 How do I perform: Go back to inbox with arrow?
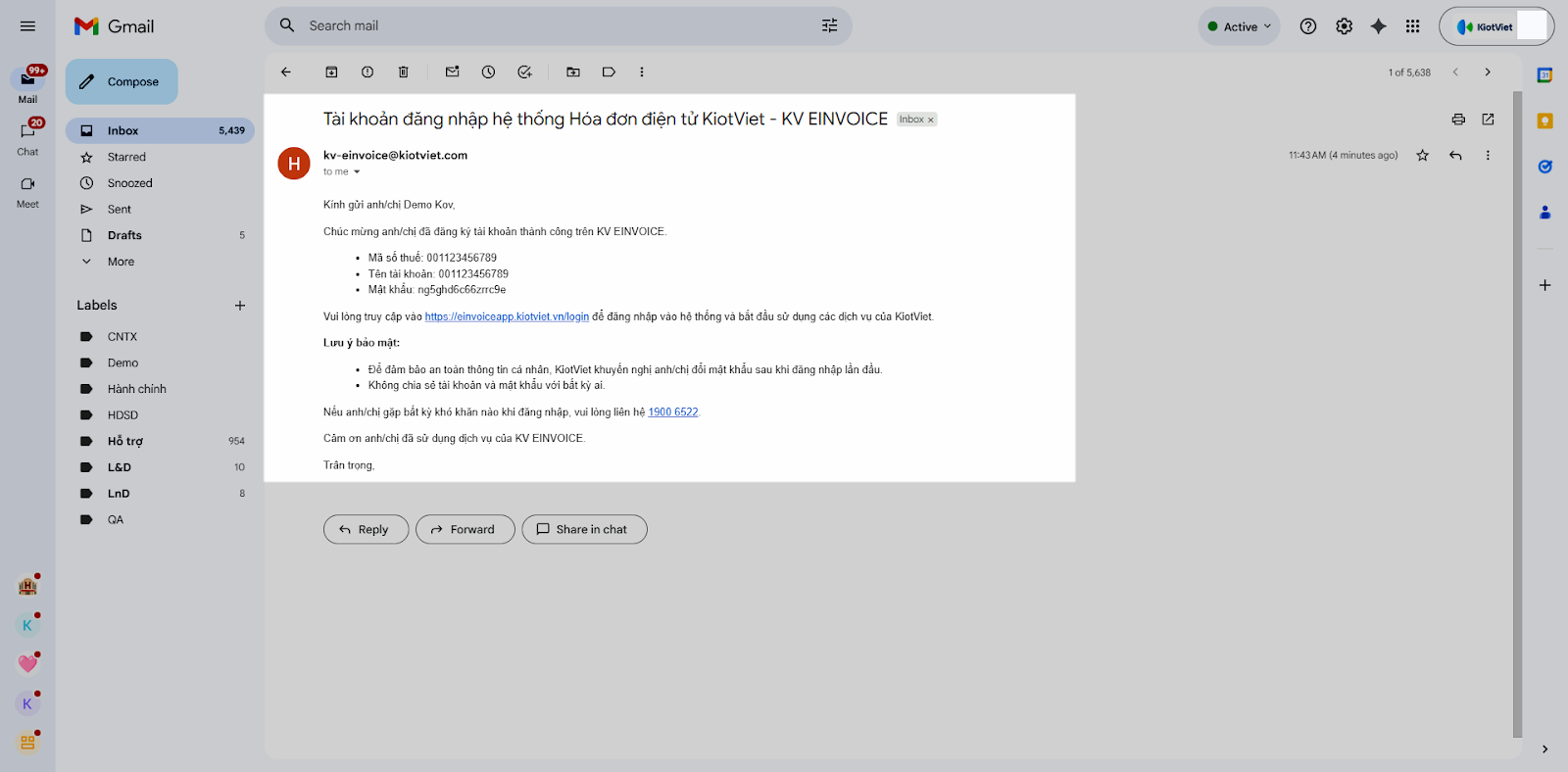pyautogui.click(x=286, y=72)
